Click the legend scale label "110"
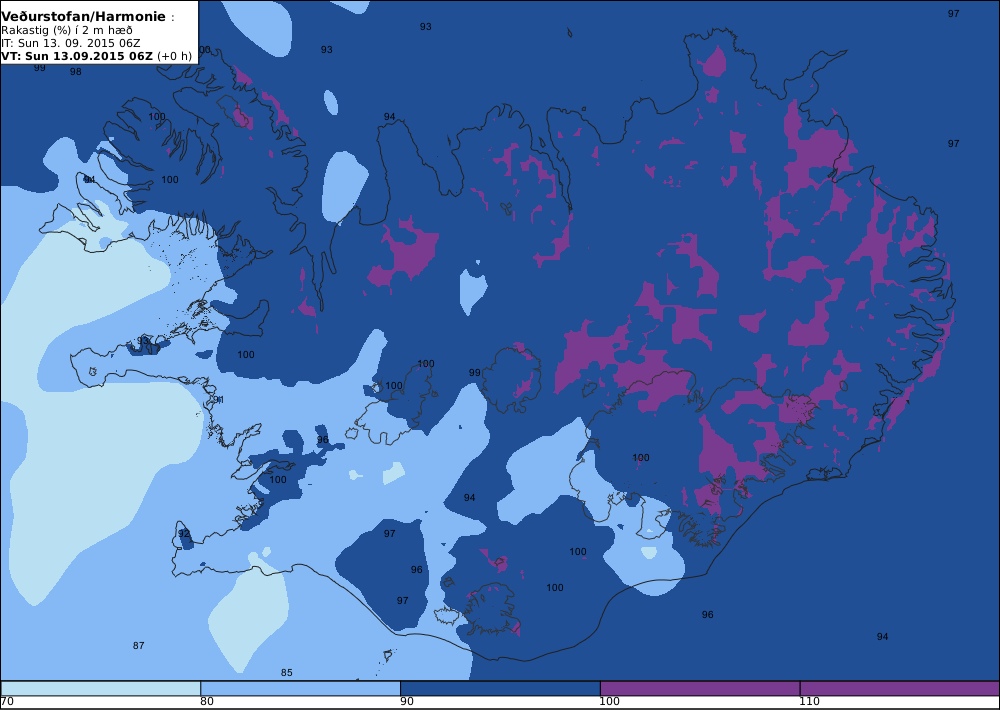Viewport: 1000px width, 710px height. point(809,702)
